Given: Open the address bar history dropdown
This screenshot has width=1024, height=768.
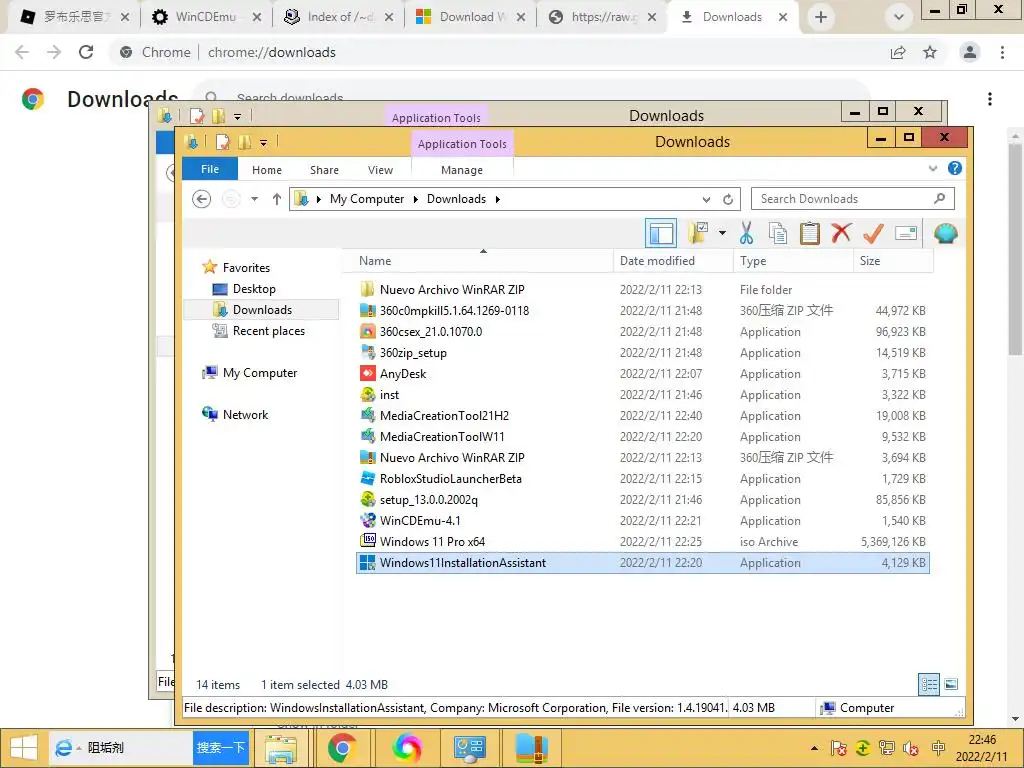Looking at the screenshot, I should coord(706,199).
